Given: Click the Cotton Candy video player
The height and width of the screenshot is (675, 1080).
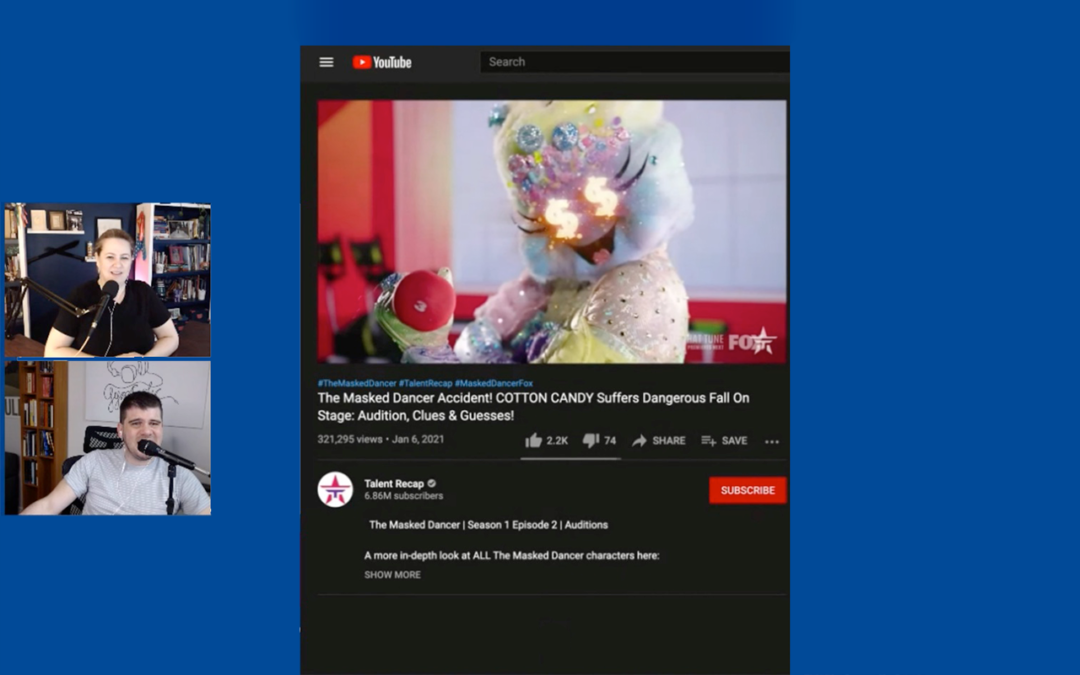Looking at the screenshot, I should 552,231.
